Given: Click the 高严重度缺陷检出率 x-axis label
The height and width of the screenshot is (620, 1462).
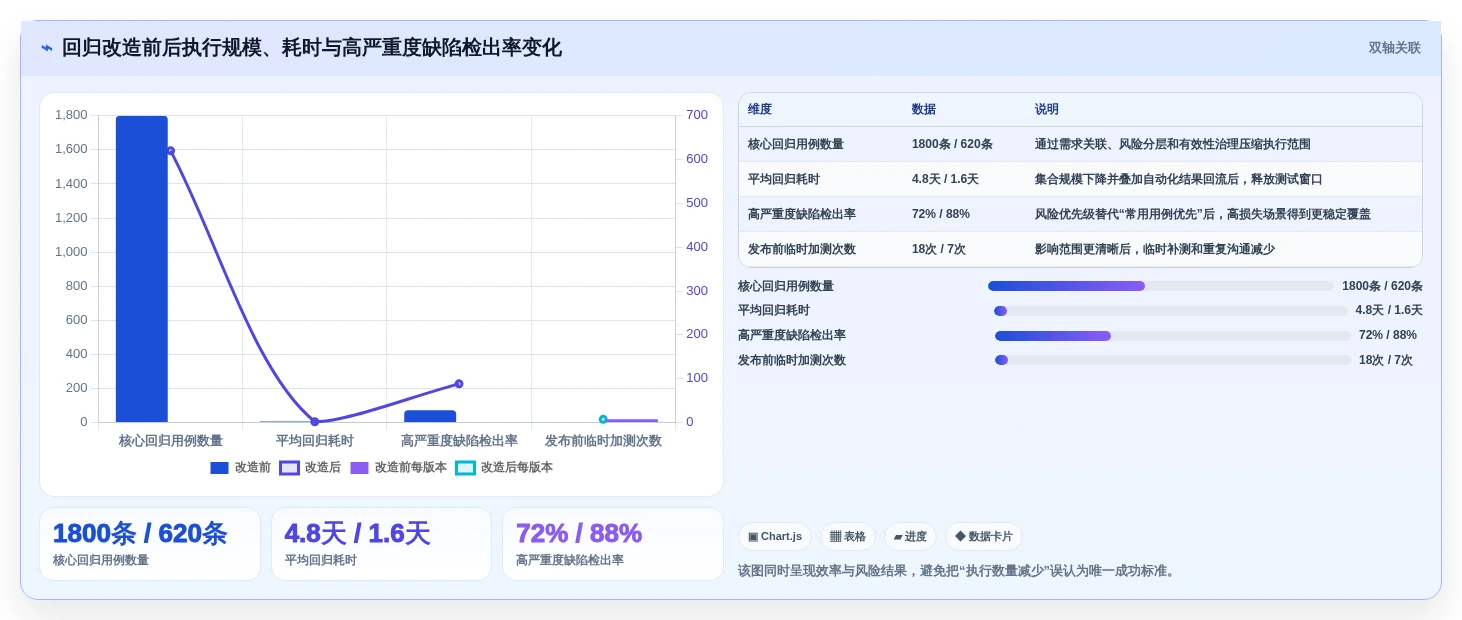Looking at the screenshot, I should point(459,441).
